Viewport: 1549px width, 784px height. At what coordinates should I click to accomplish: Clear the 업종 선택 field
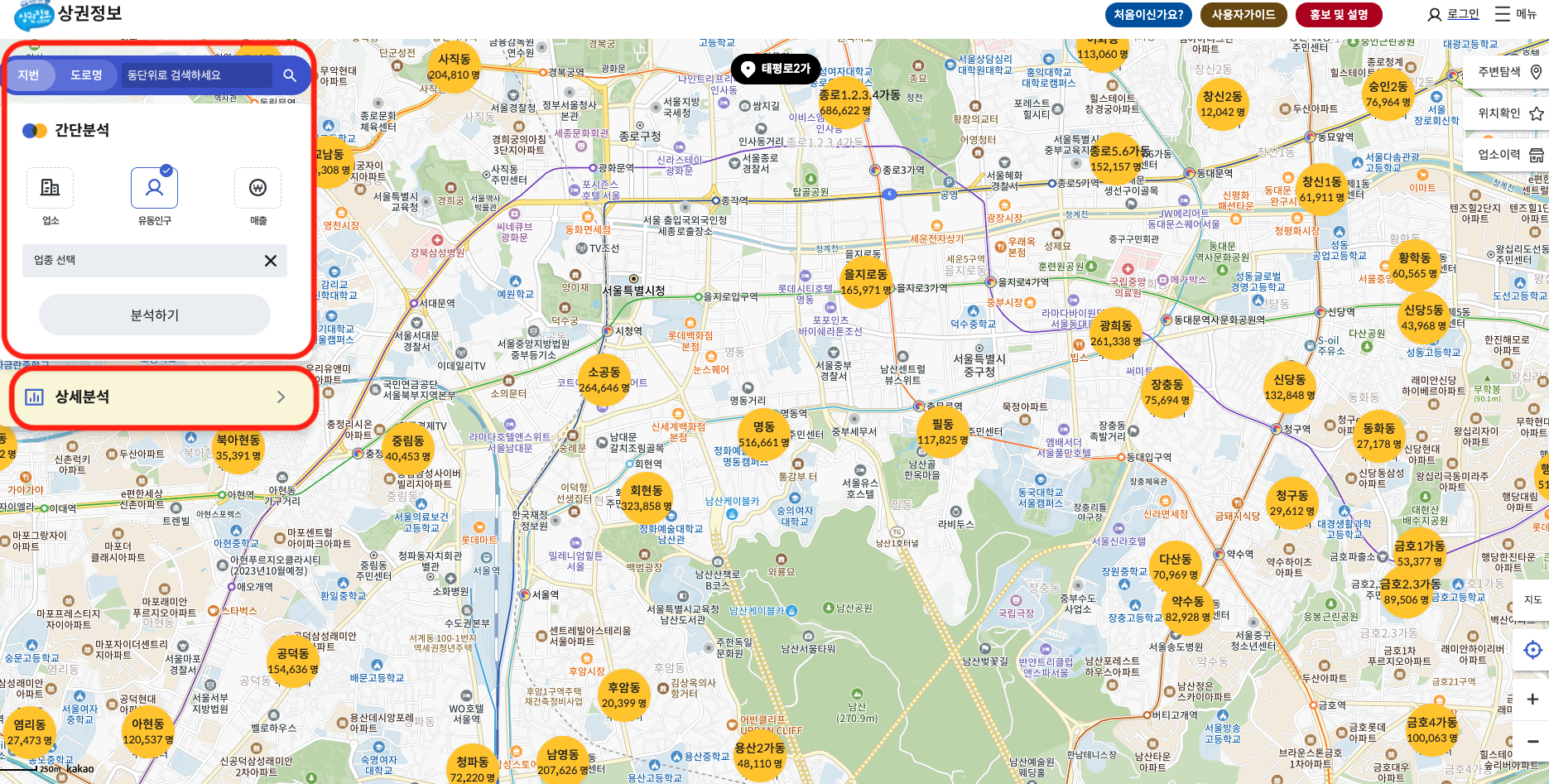click(270, 261)
